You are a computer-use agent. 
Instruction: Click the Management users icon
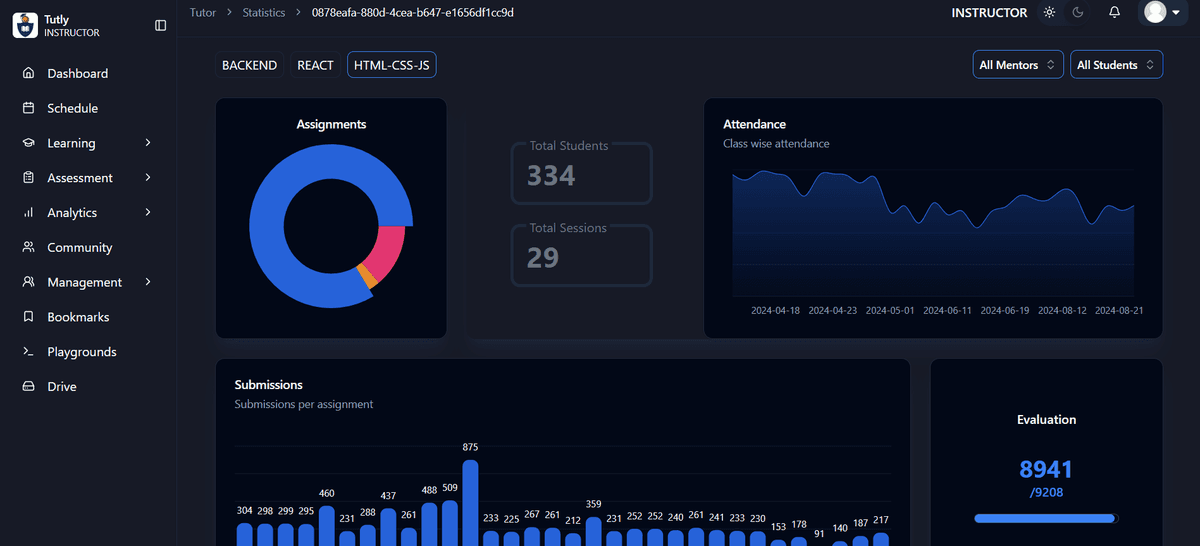click(x=28, y=282)
